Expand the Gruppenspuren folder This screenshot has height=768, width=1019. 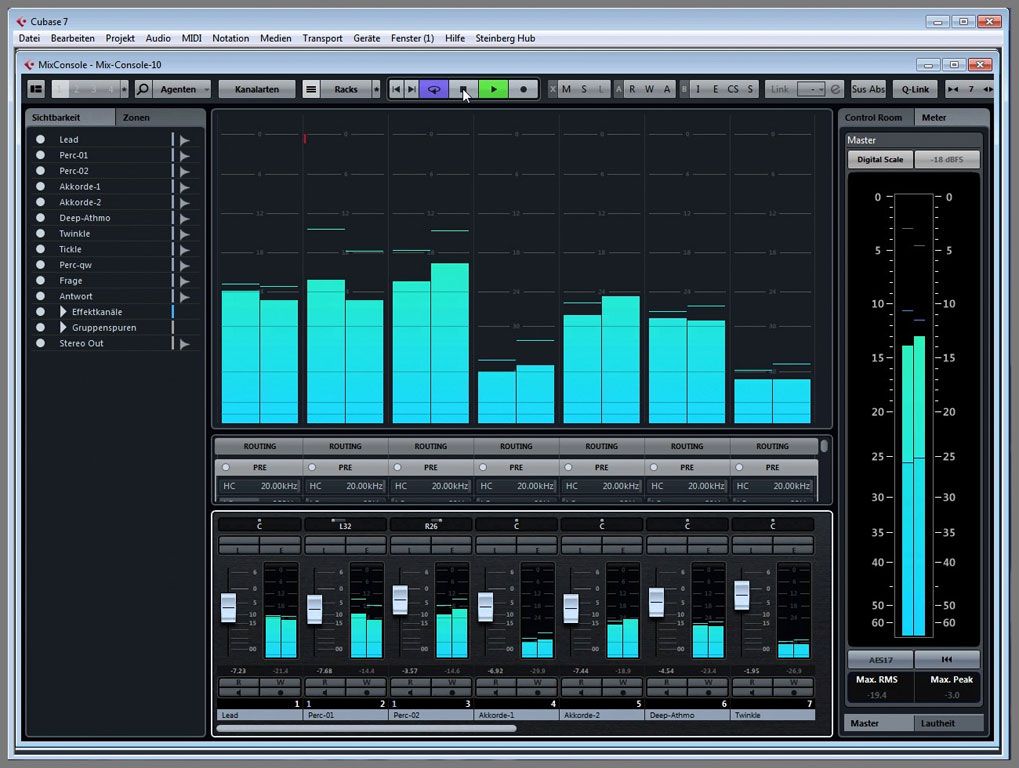point(63,327)
